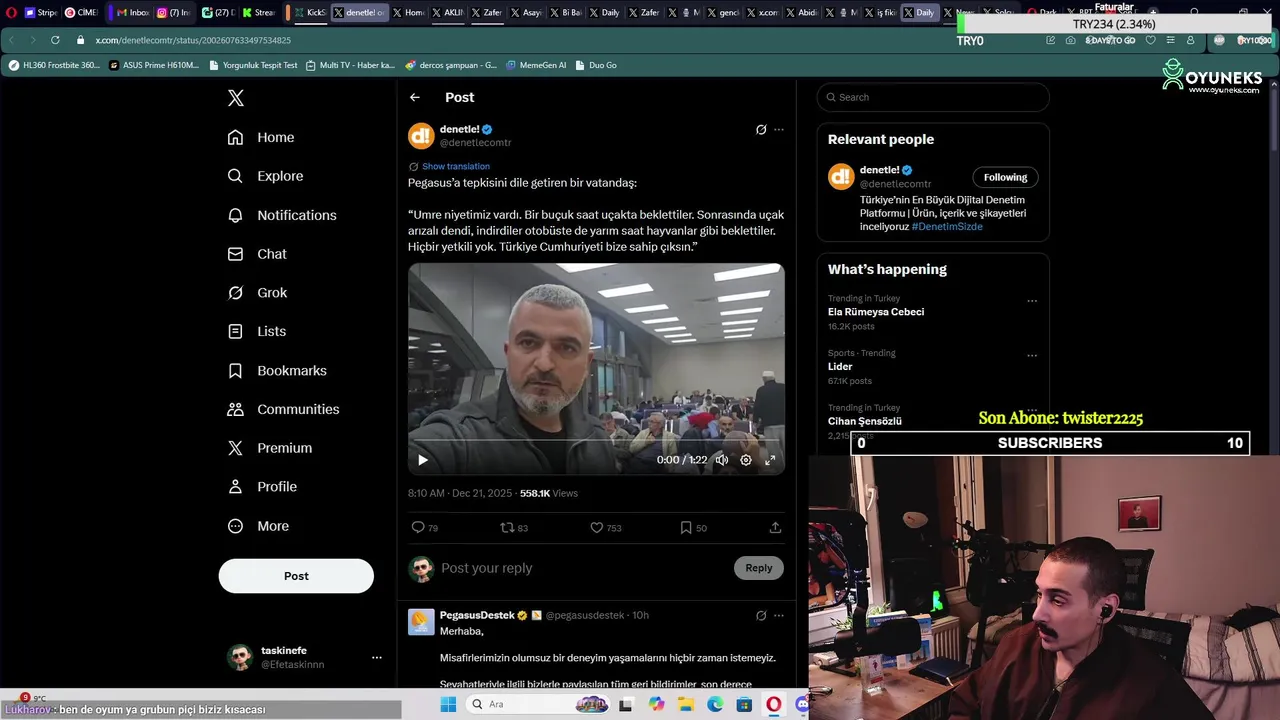Click the white Post button
Screen dimensions: 1280x720
(x=296, y=576)
